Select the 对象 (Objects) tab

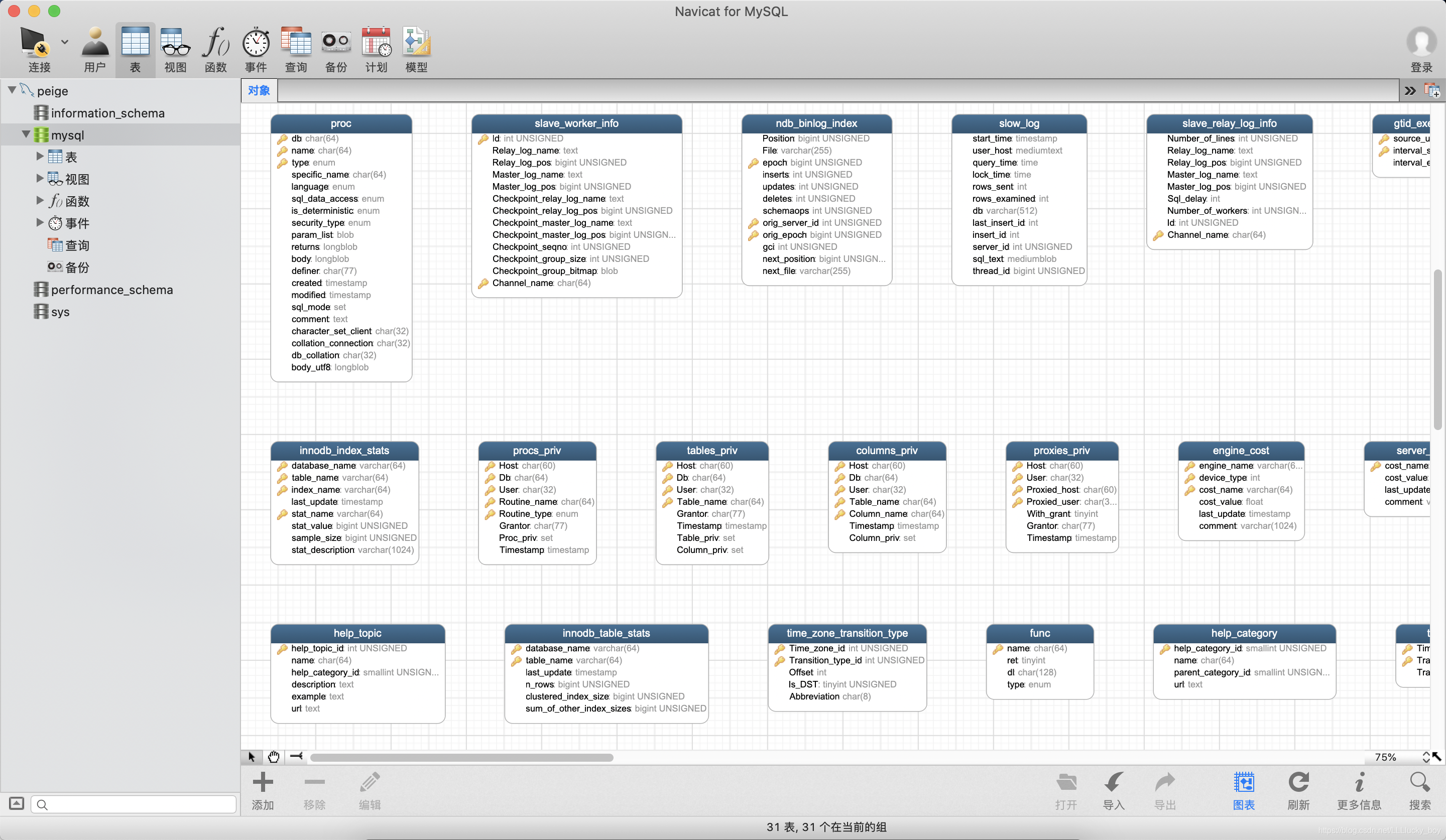click(259, 91)
